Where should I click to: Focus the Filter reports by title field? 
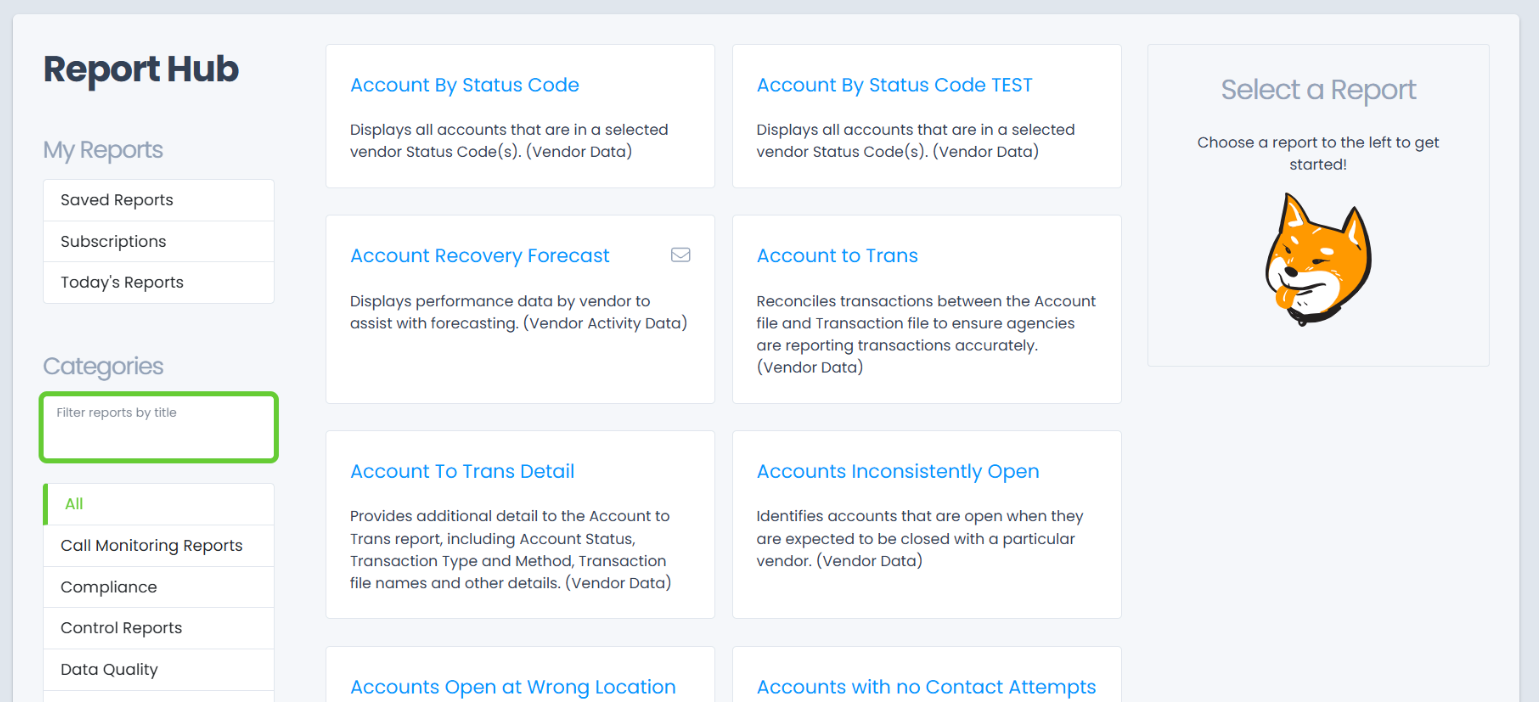tap(158, 428)
